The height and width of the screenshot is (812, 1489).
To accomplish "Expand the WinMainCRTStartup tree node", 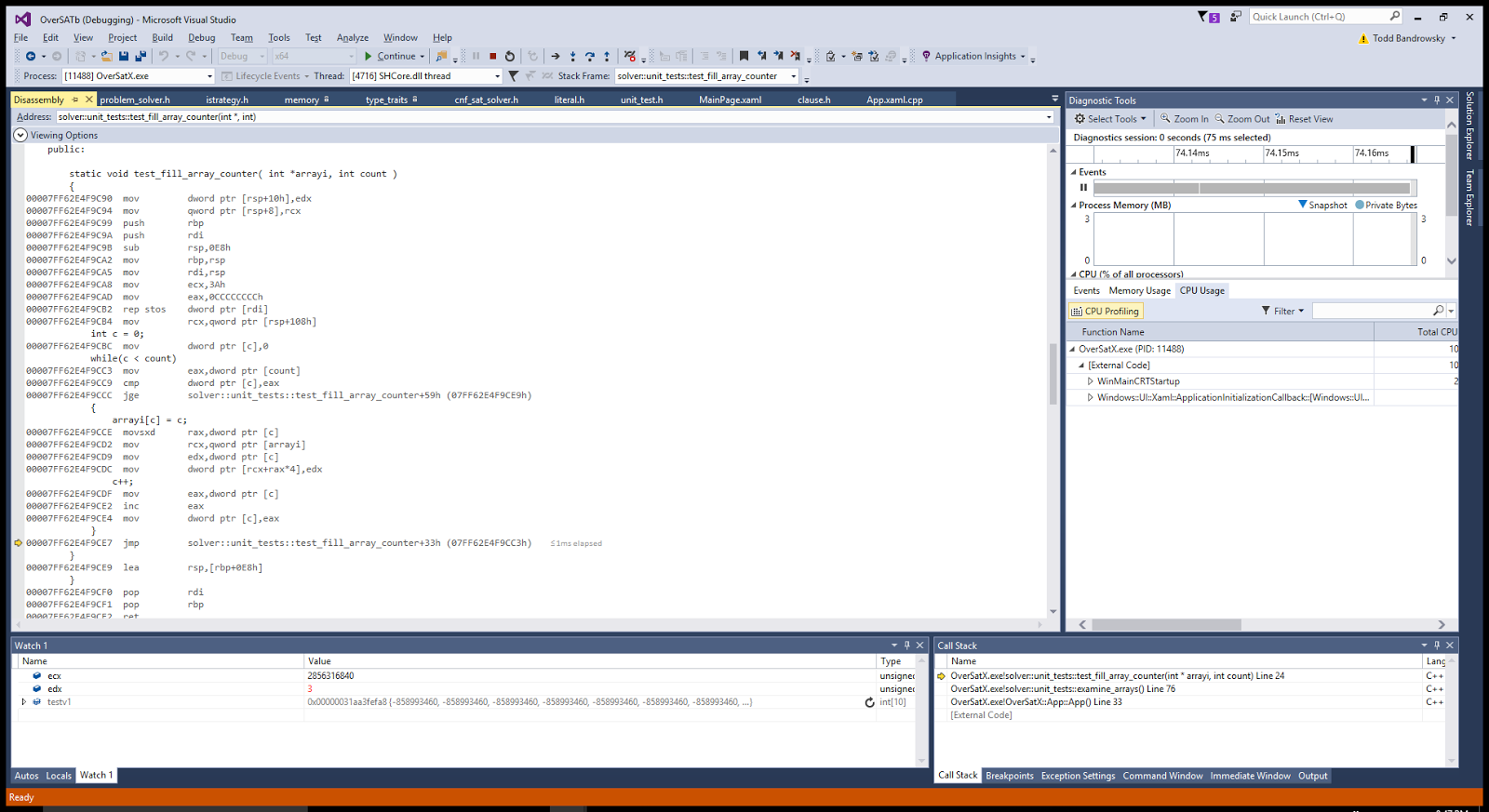I will (x=1091, y=381).
